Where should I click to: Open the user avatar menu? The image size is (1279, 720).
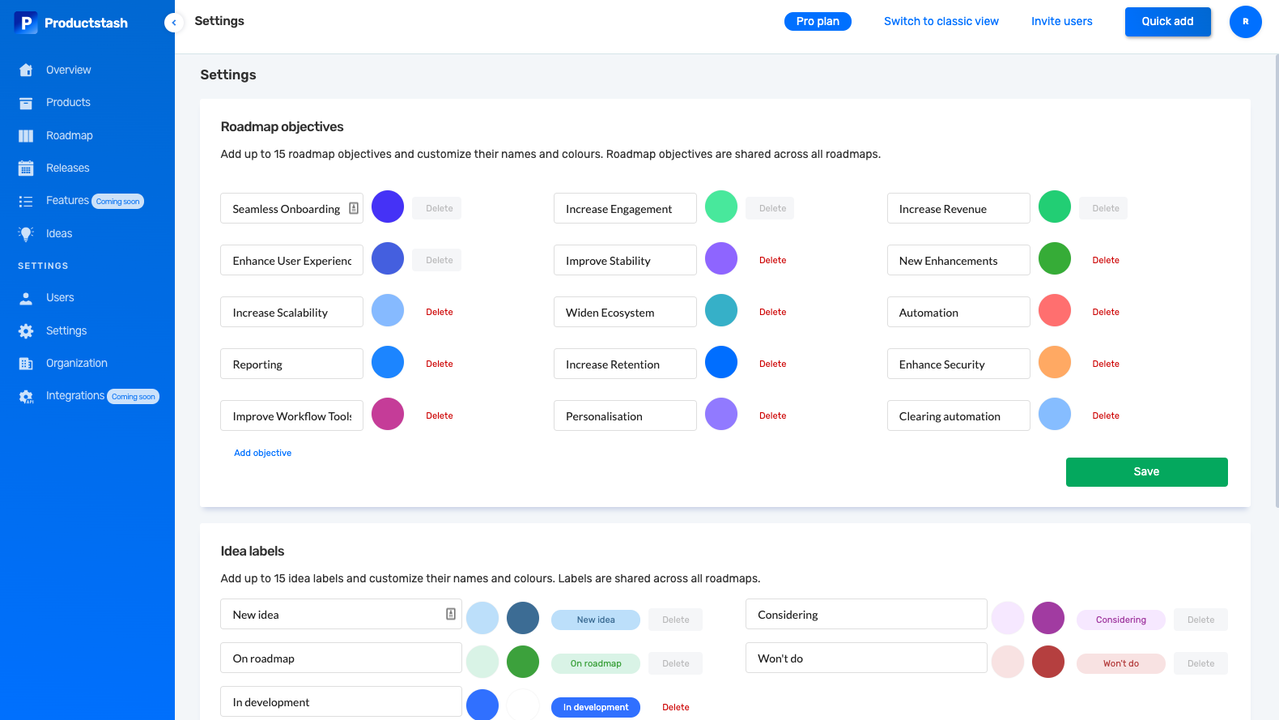point(1245,21)
